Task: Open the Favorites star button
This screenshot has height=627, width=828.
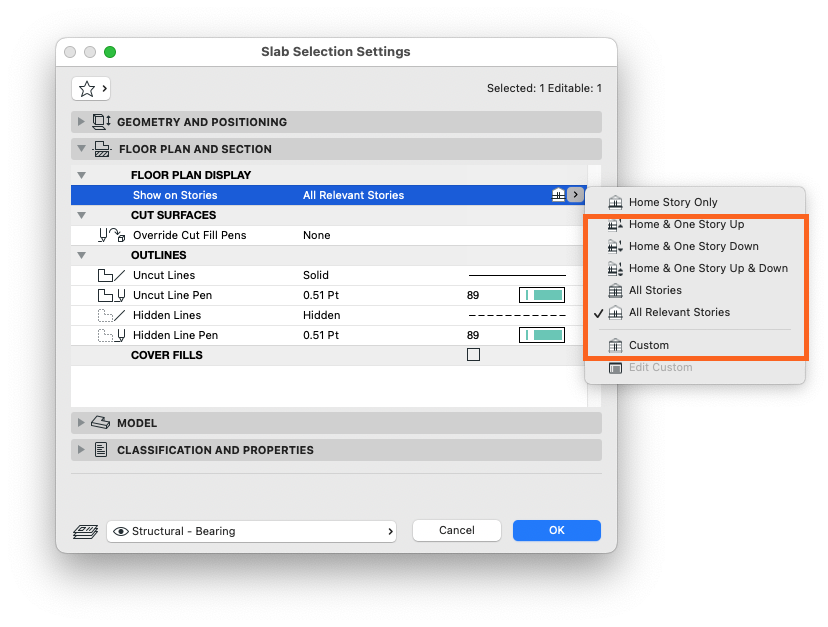Action: [91, 89]
